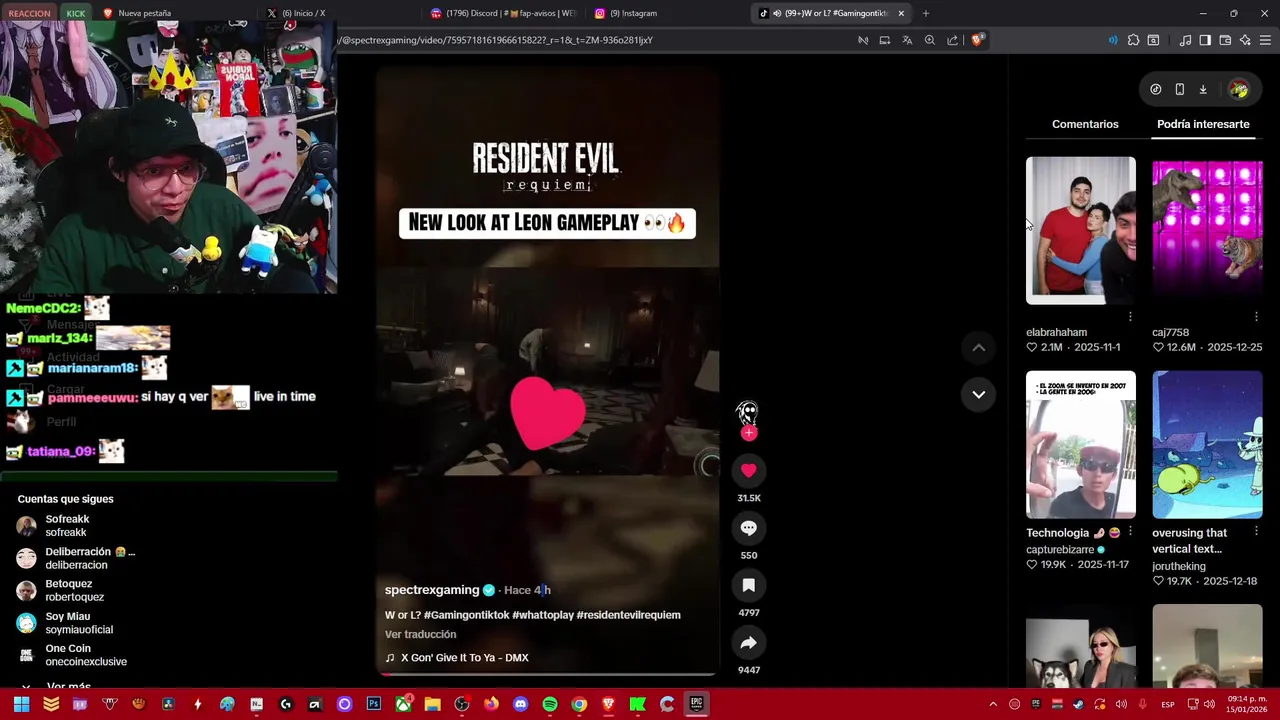Click the share page icon in address bar
Viewport: 1280px width, 720px height.
pos(952,40)
